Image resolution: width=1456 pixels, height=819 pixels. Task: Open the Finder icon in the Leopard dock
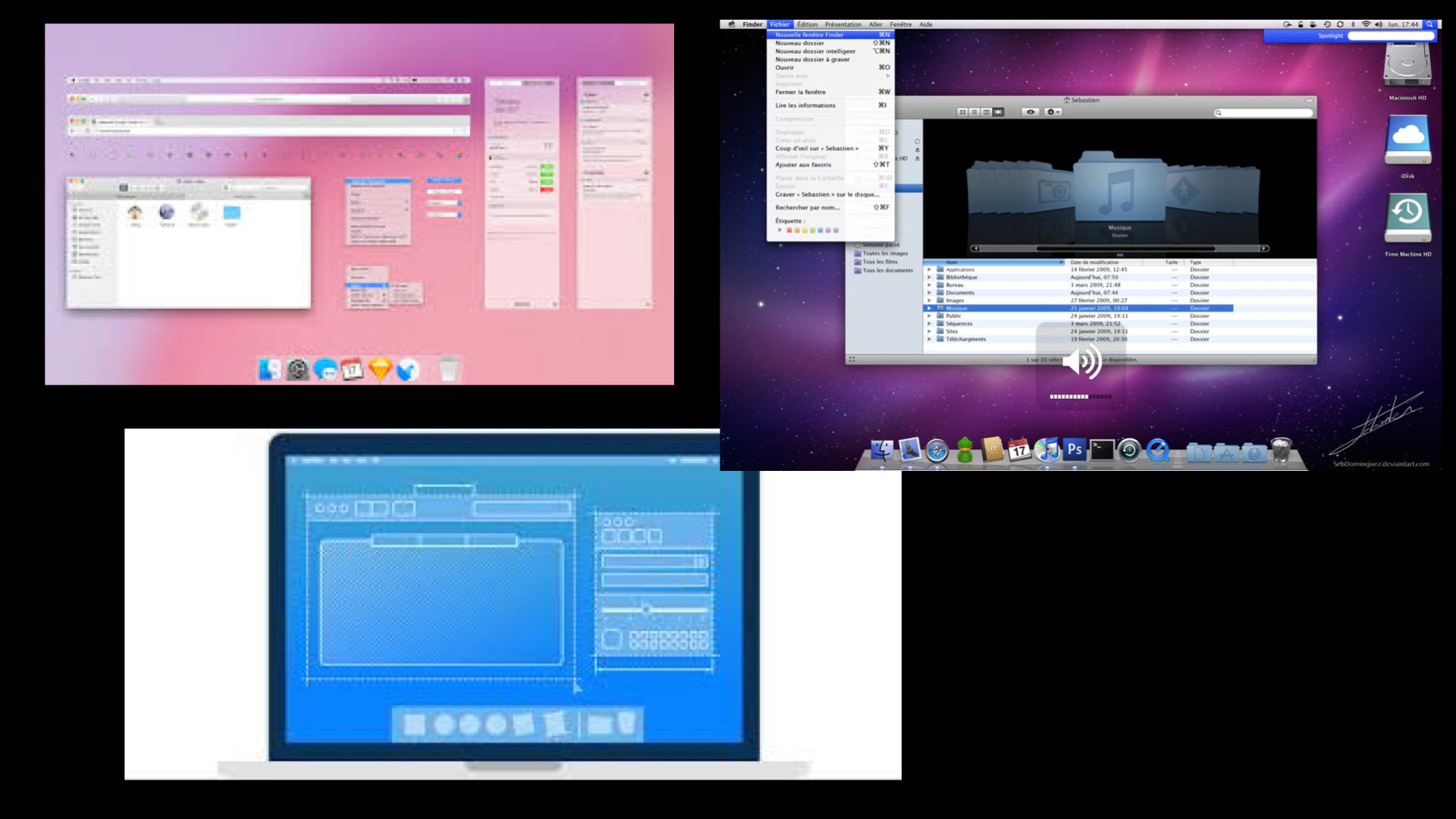pos(881,450)
